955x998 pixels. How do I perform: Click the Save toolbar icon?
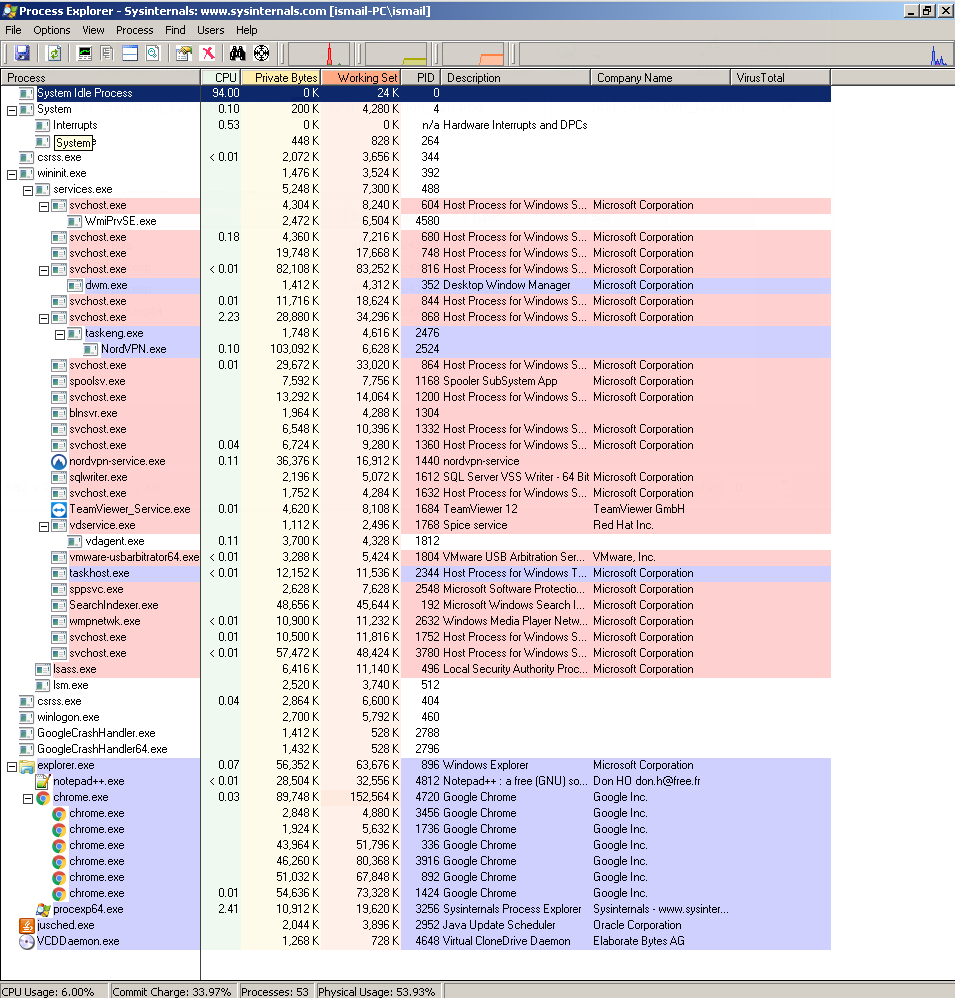22,53
